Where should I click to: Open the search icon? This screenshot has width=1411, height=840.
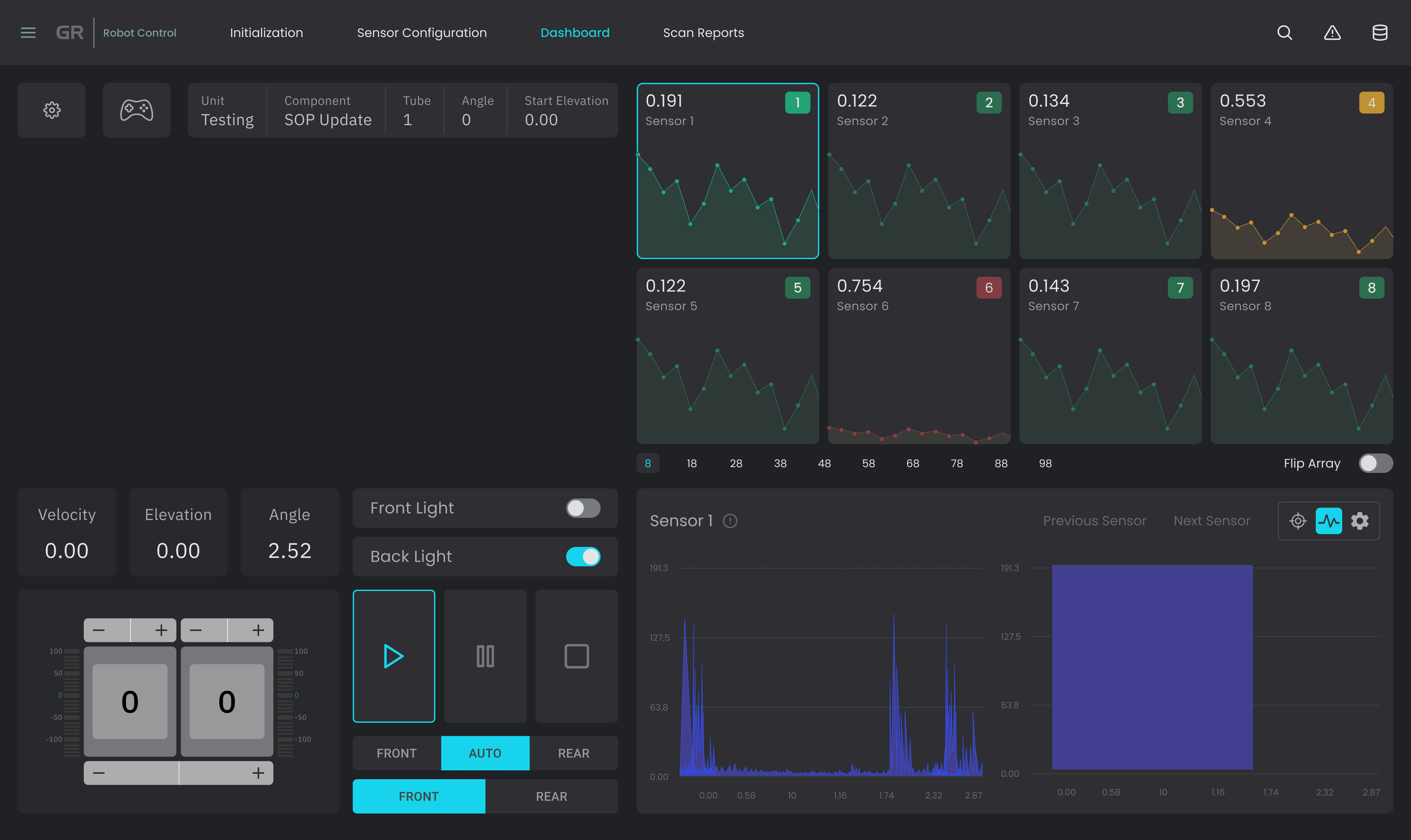(x=1285, y=33)
